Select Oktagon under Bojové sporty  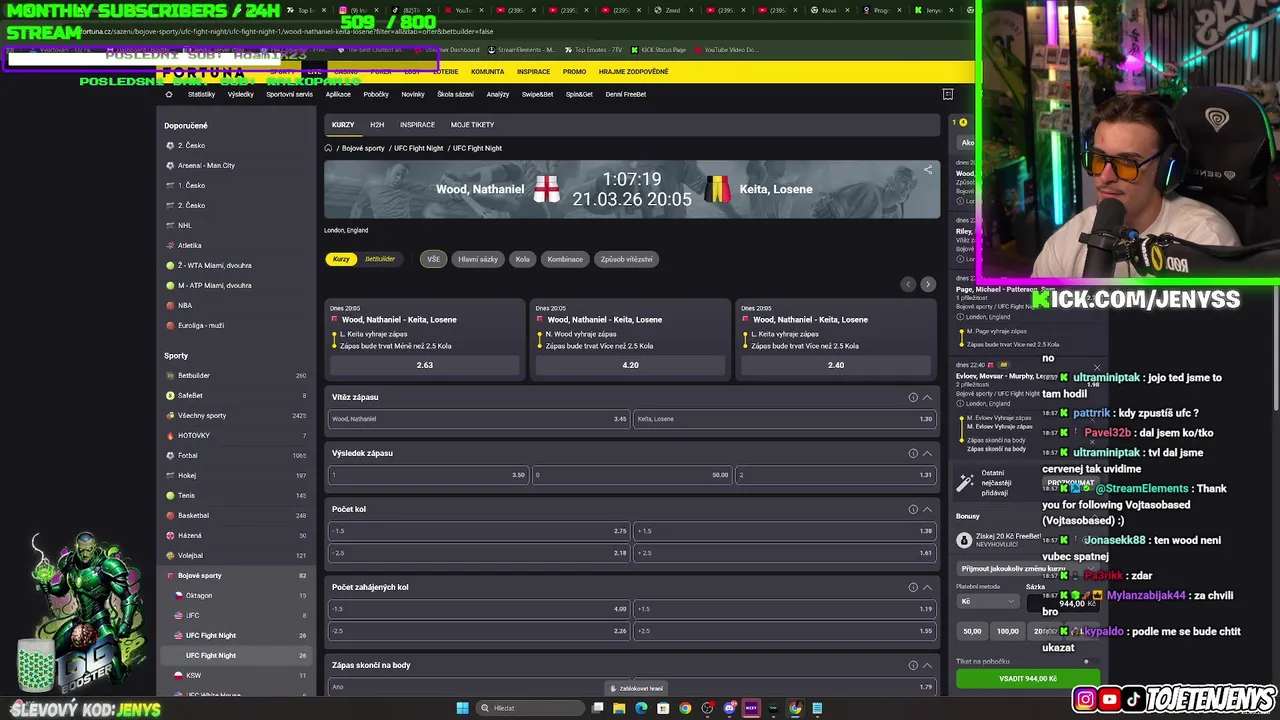238,595
